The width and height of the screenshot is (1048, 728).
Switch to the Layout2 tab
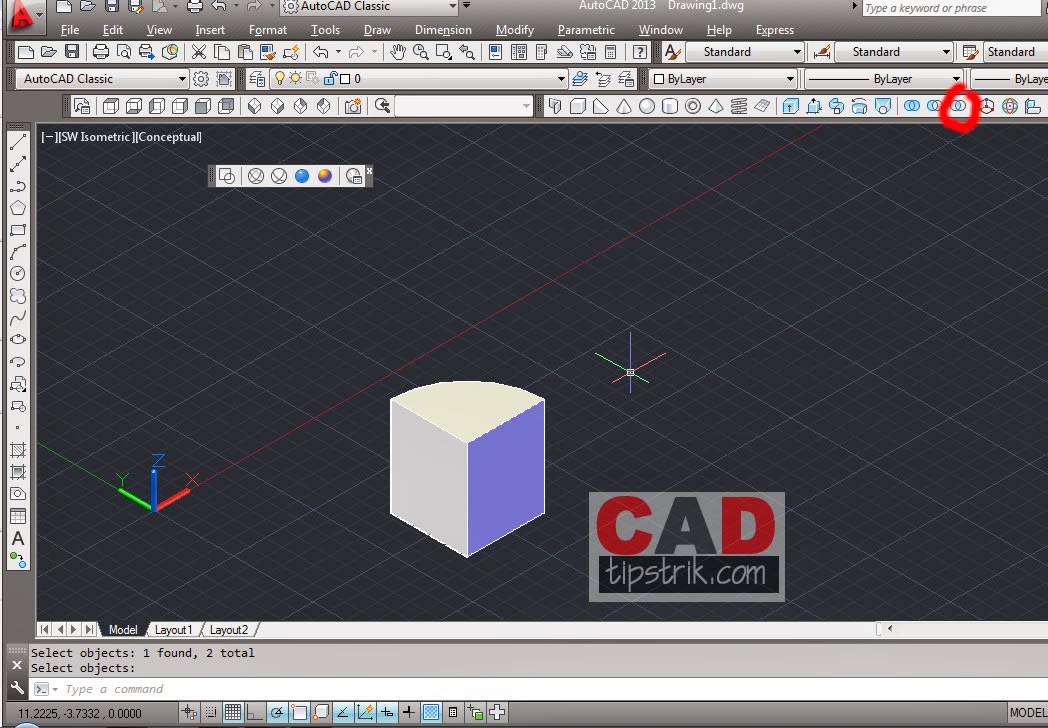pyautogui.click(x=229, y=630)
